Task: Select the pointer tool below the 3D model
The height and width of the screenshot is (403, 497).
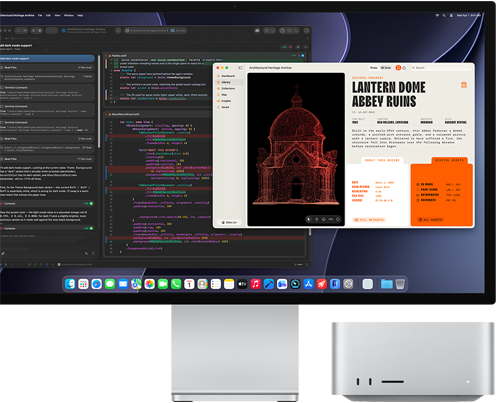Action: 309,219
